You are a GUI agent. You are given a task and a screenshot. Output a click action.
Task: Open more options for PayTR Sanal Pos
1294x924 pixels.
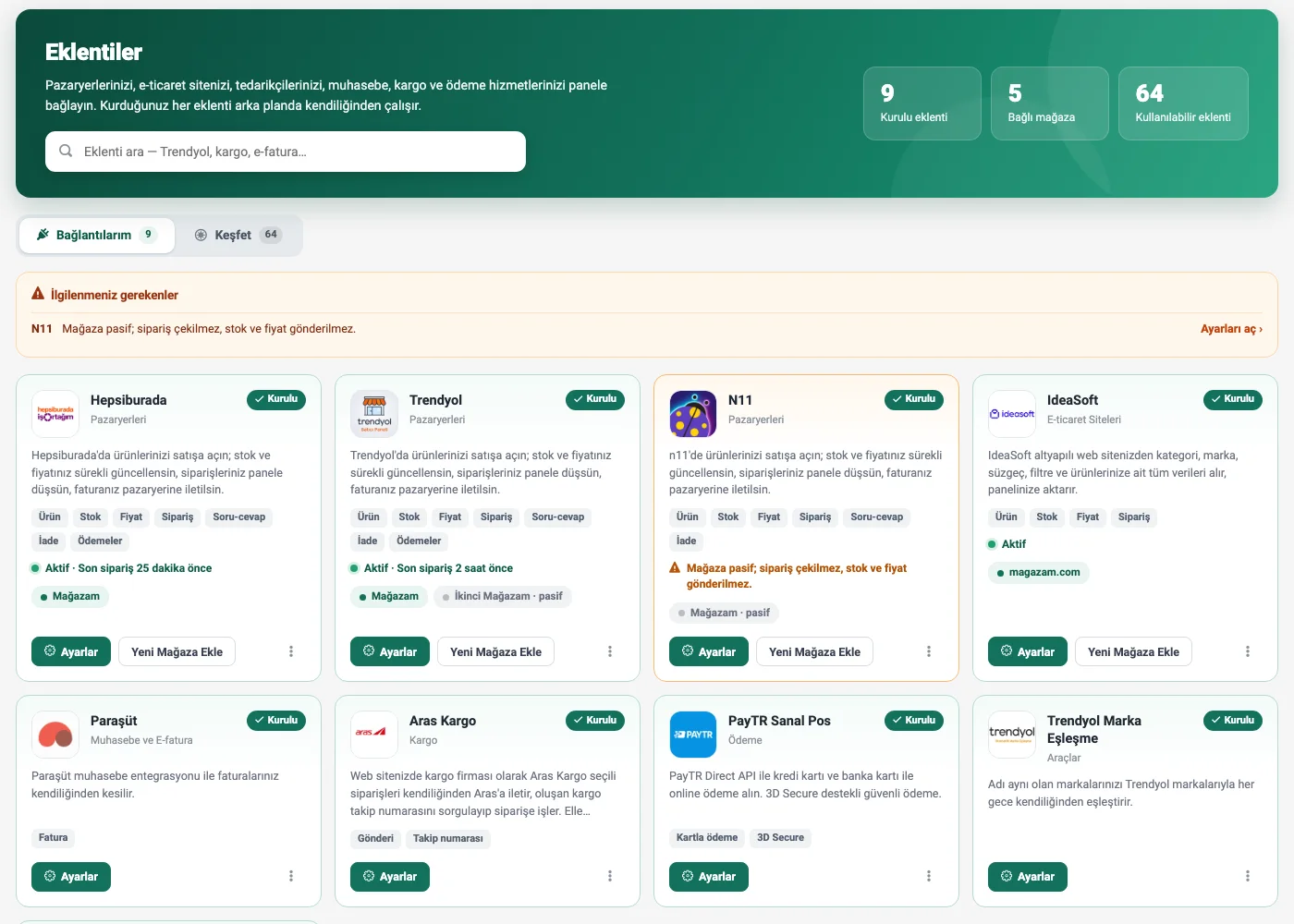point(929,876)
